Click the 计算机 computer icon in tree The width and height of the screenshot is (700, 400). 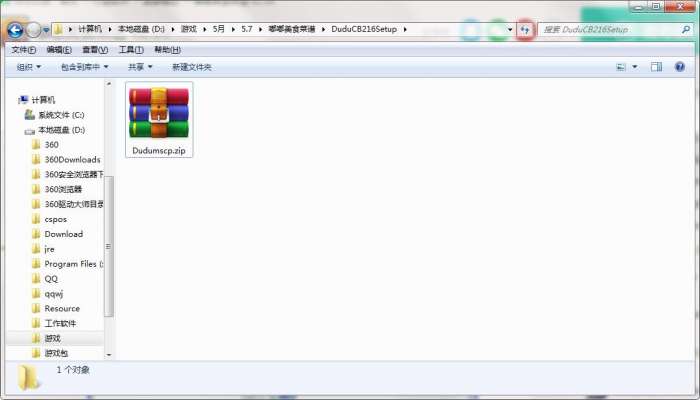23,100
